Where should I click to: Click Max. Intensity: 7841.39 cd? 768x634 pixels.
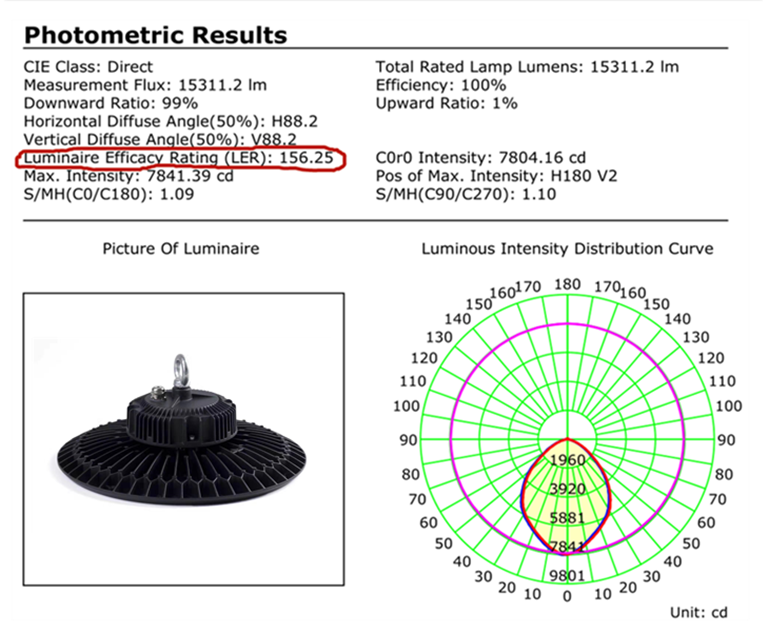pos(128,176)
